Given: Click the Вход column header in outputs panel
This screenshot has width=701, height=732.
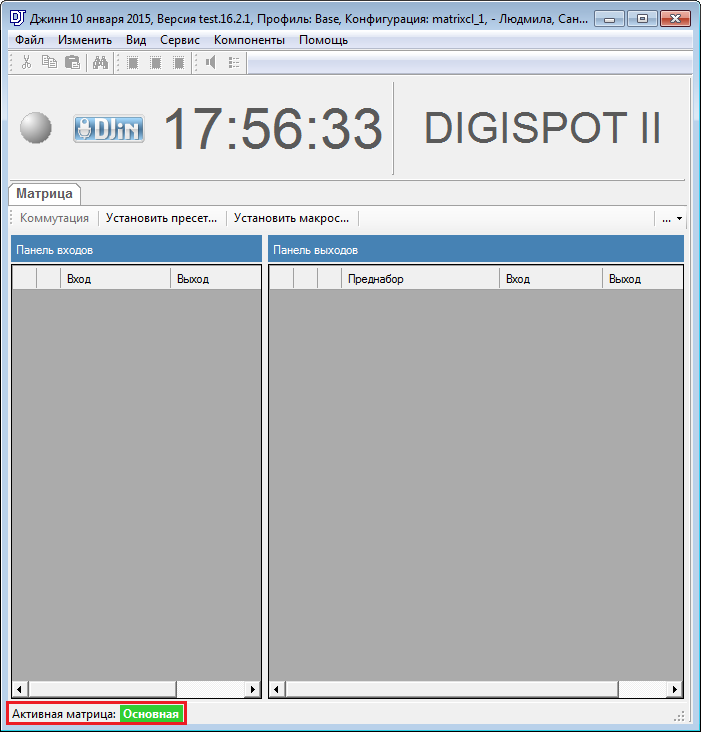Looking at the screenshot, I should tap(551, 279).
